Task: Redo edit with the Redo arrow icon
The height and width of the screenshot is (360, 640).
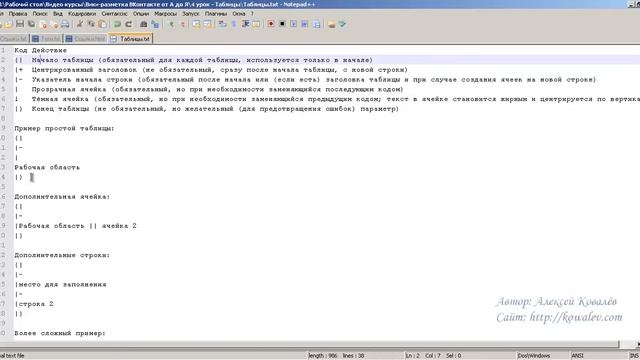Action: tap(128, 24)
